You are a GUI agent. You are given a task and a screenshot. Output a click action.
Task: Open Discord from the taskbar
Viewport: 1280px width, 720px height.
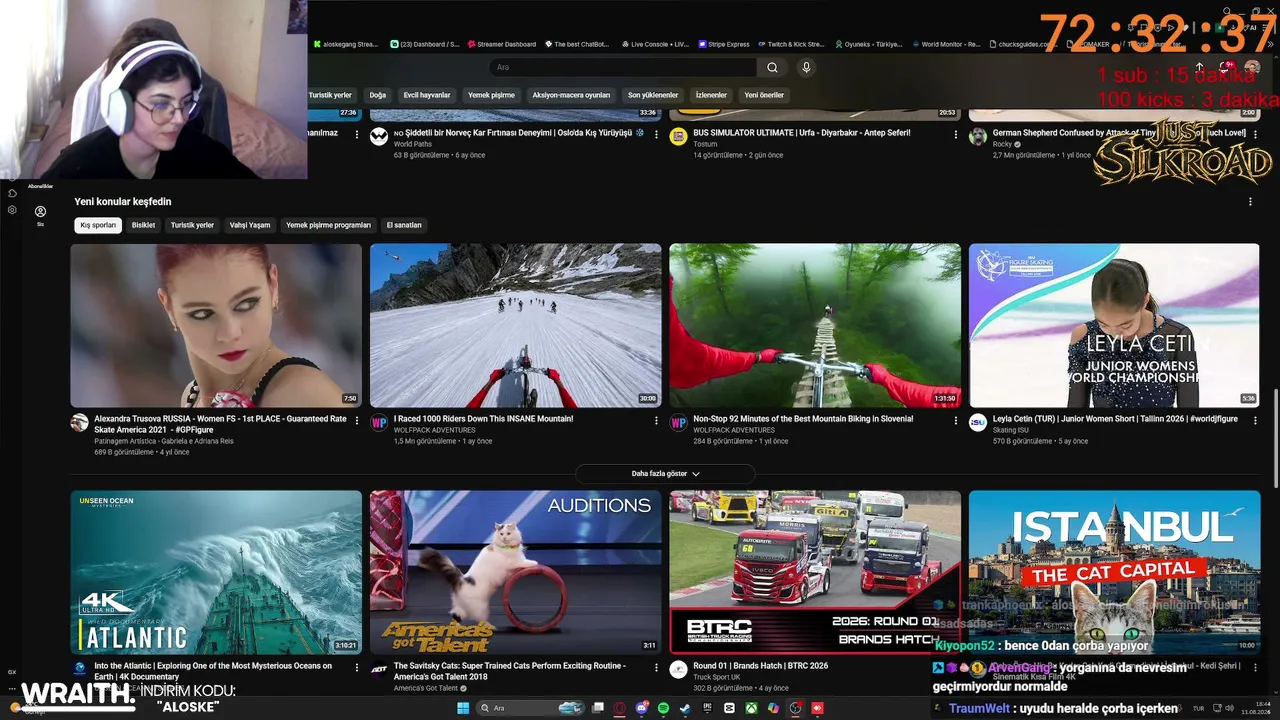click(641, 708)
